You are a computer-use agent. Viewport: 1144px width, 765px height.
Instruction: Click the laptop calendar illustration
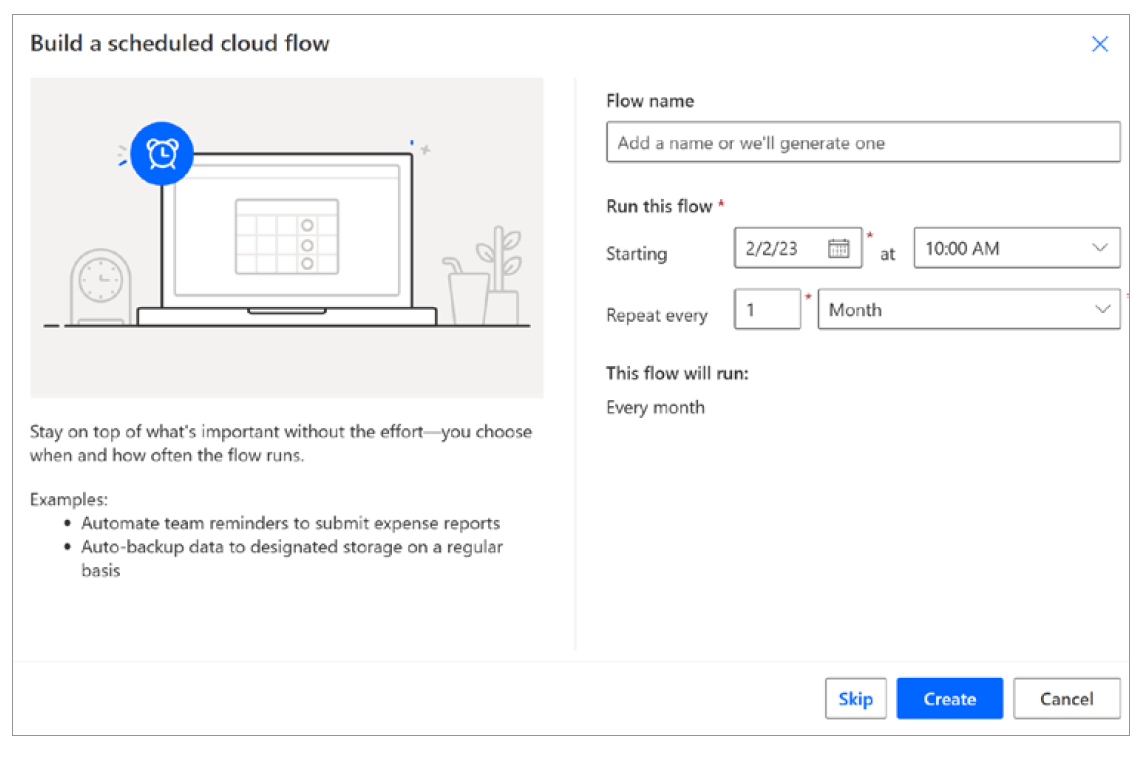click(x=287, y=236)
